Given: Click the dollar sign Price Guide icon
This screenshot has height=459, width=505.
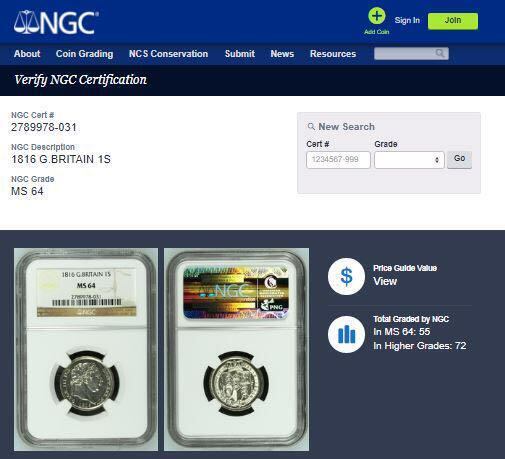Looking at the screenshot, I should click(346, 276).
